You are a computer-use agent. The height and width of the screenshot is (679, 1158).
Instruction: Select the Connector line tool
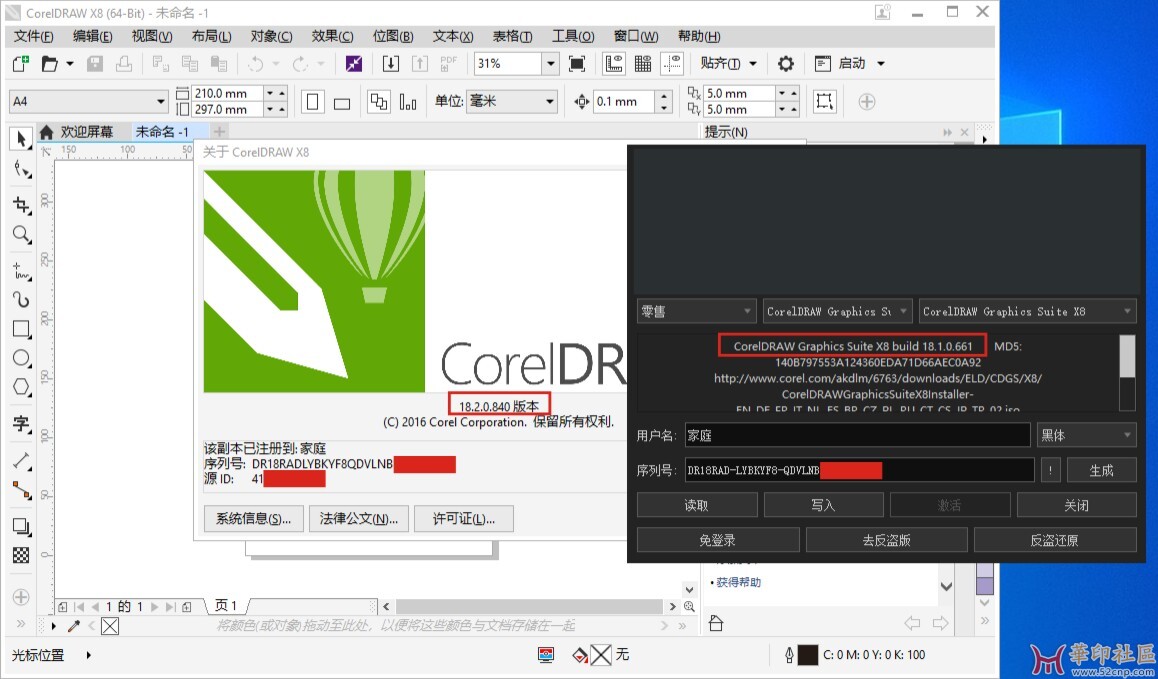coord(21,491)
